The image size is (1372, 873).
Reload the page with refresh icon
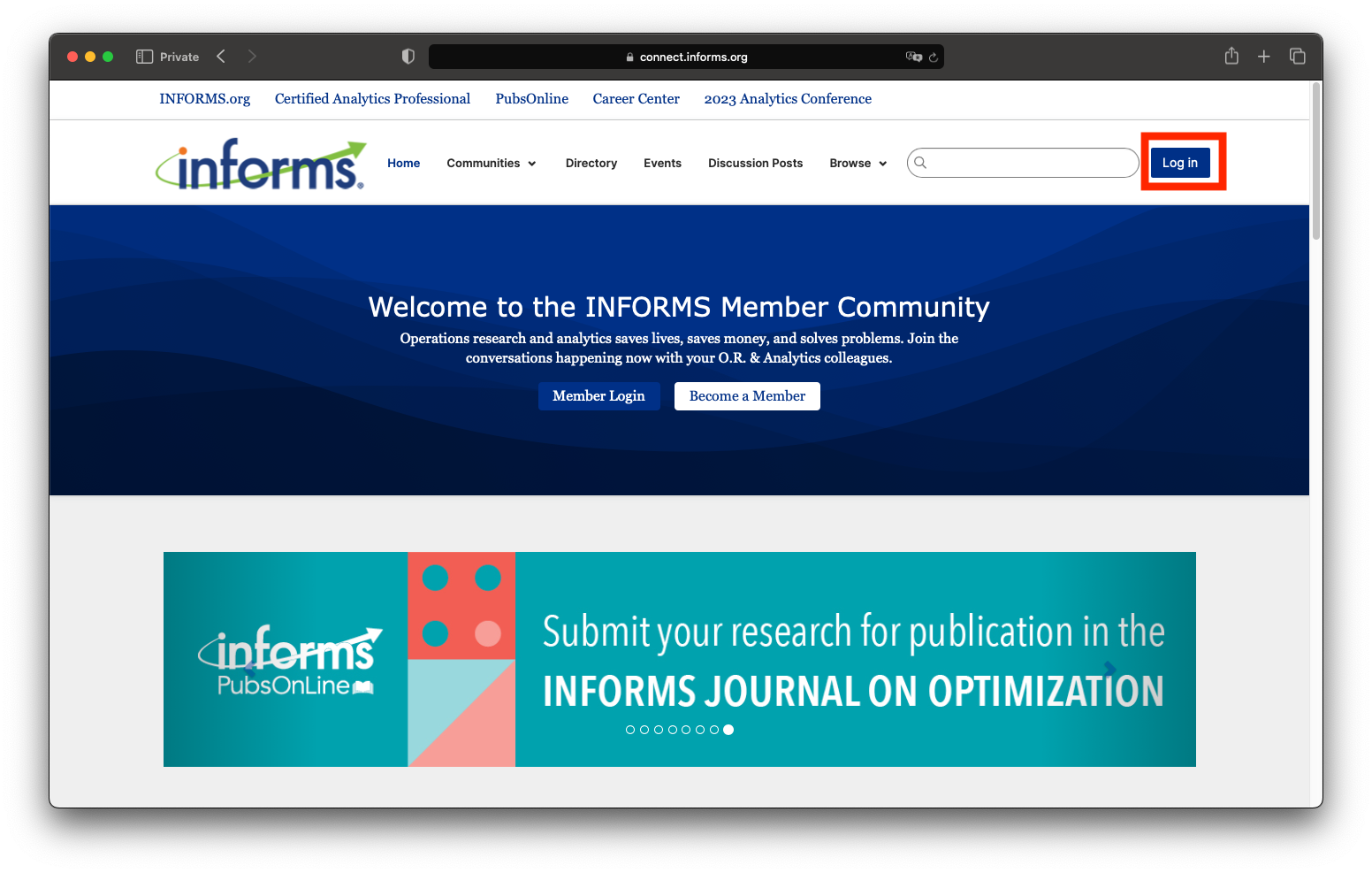coord(934,57)
